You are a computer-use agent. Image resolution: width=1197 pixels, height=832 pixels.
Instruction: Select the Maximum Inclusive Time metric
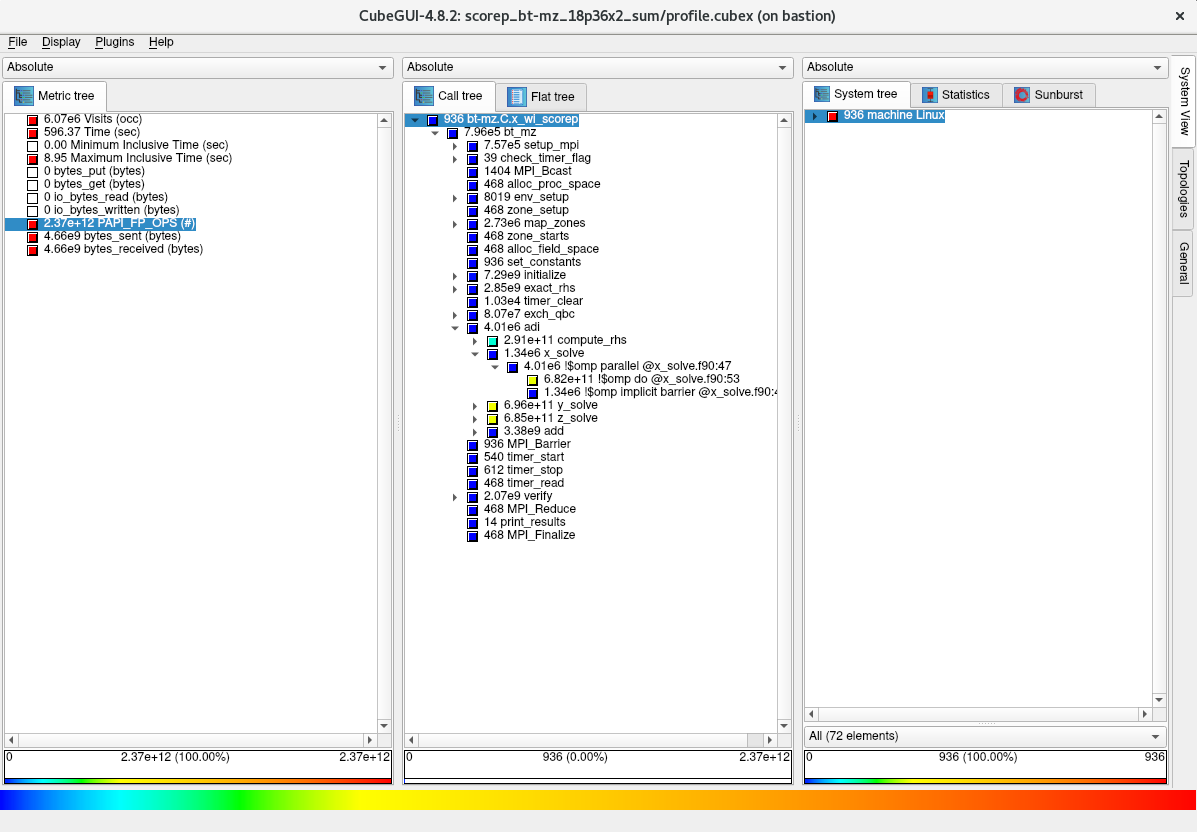click(x=137, y=158)
